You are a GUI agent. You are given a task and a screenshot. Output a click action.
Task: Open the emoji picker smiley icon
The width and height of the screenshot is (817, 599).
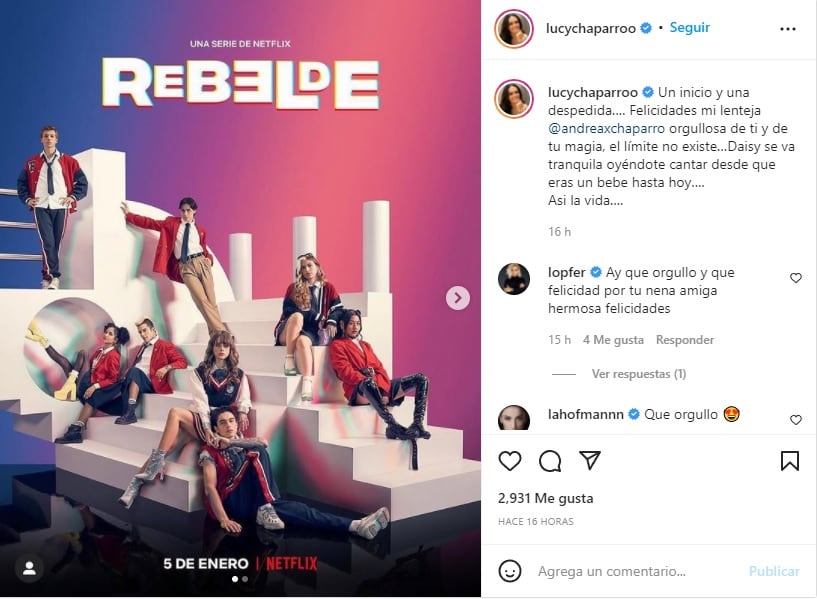tap(510, 571)
